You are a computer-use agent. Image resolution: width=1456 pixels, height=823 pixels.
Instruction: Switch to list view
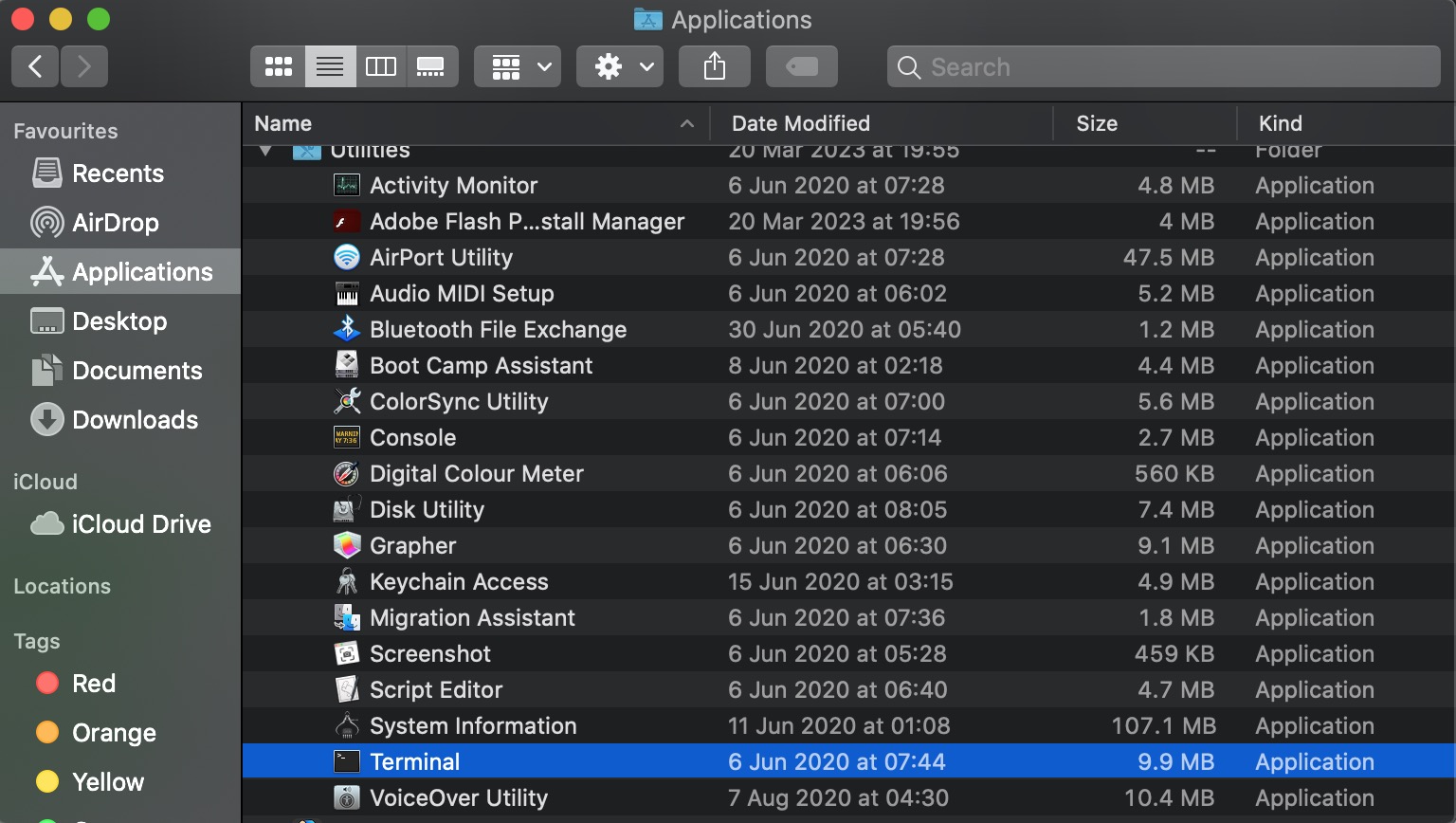(330, 66)
